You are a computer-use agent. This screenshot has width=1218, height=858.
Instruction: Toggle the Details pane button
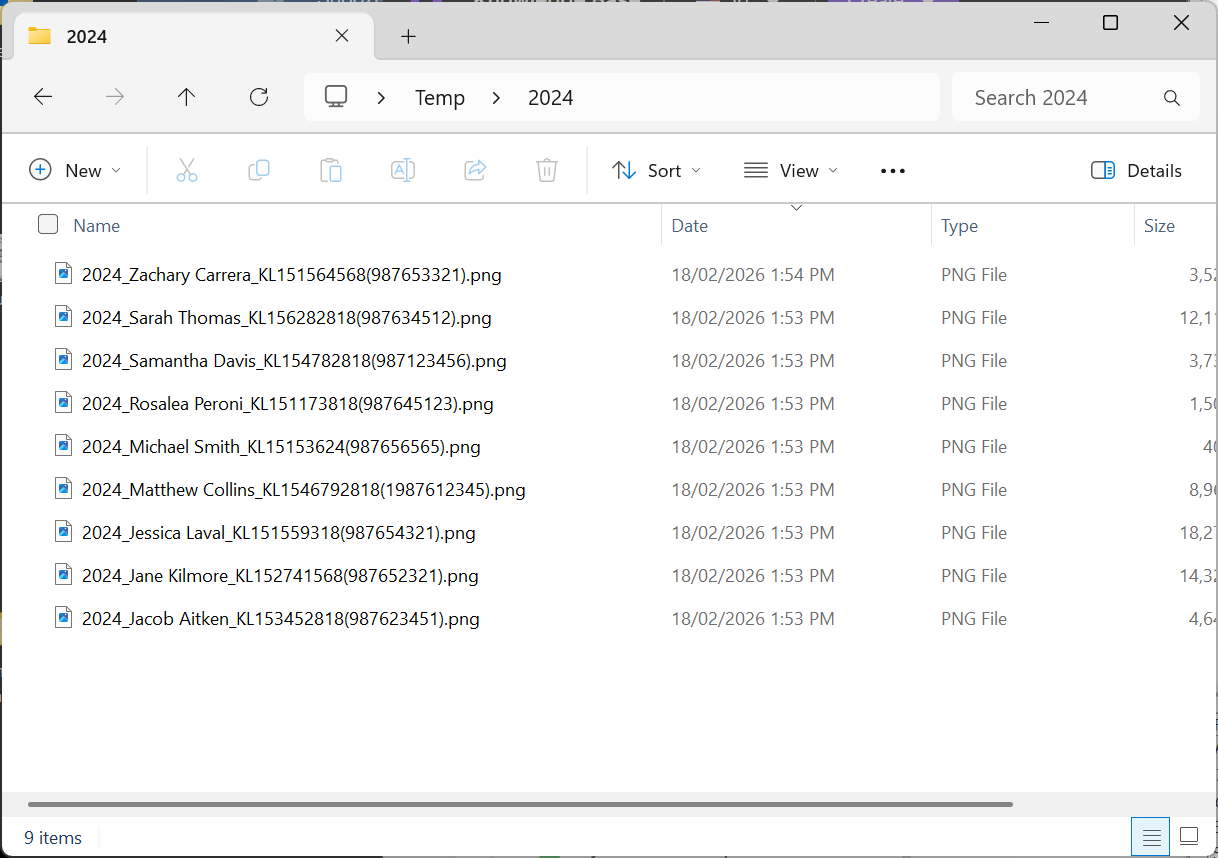tap(1136, 171)
